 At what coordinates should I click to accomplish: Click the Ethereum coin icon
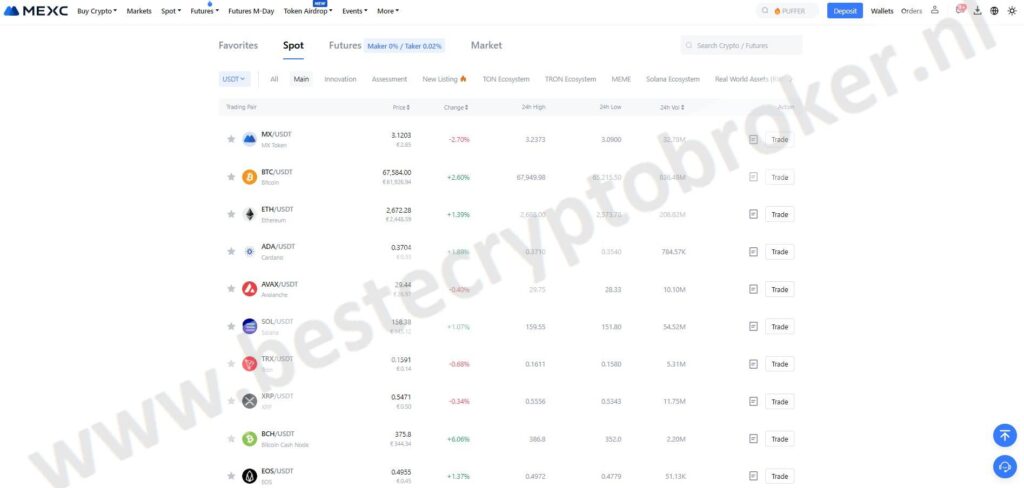[249, 214]
